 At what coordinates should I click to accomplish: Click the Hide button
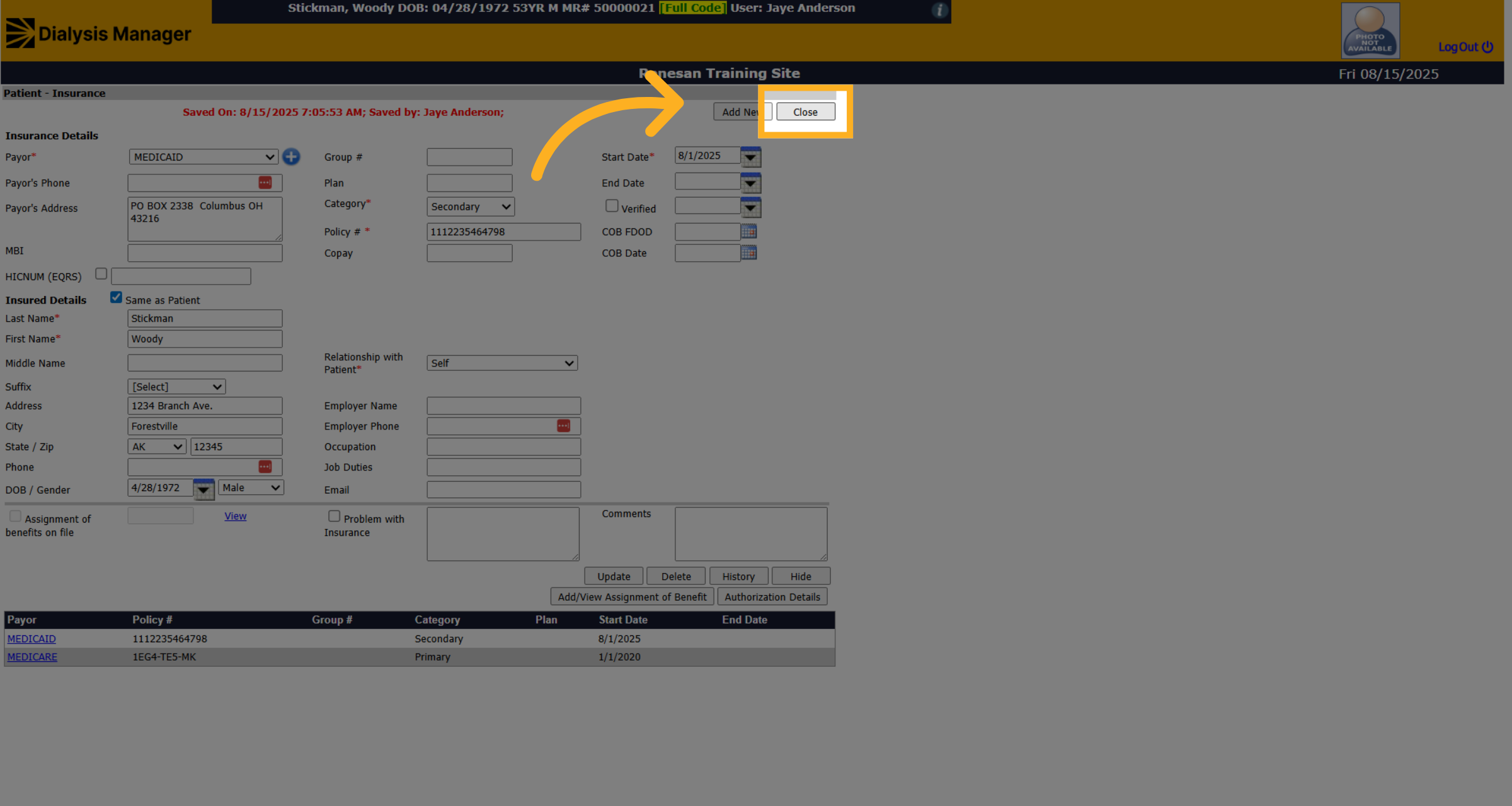[x=801, y=576]
